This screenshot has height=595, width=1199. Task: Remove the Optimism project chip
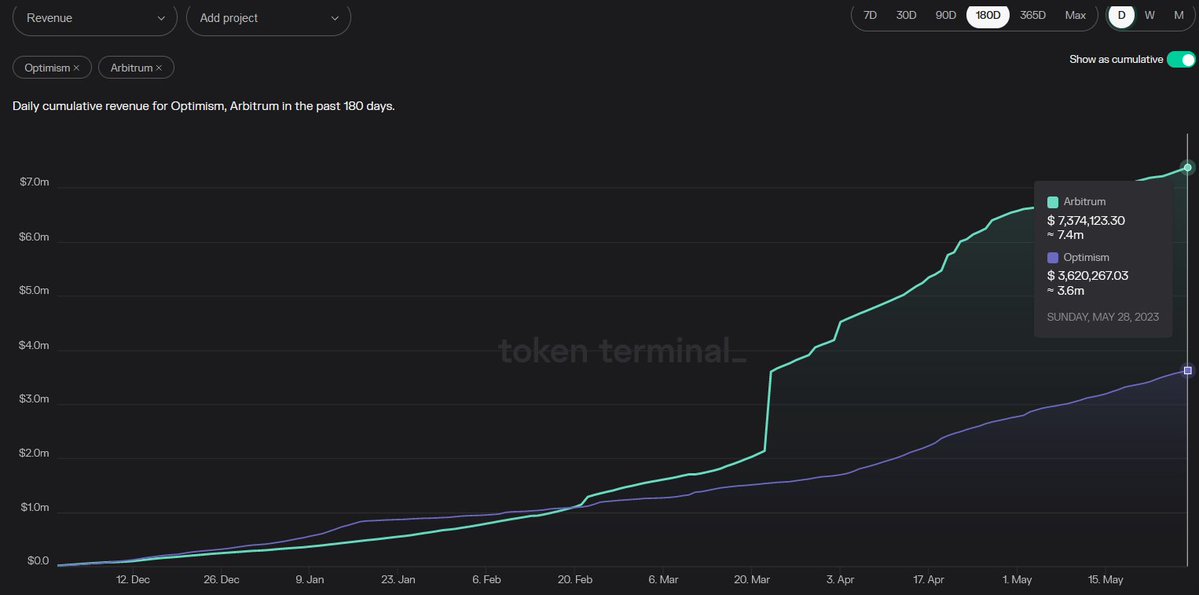click(76, 68)
